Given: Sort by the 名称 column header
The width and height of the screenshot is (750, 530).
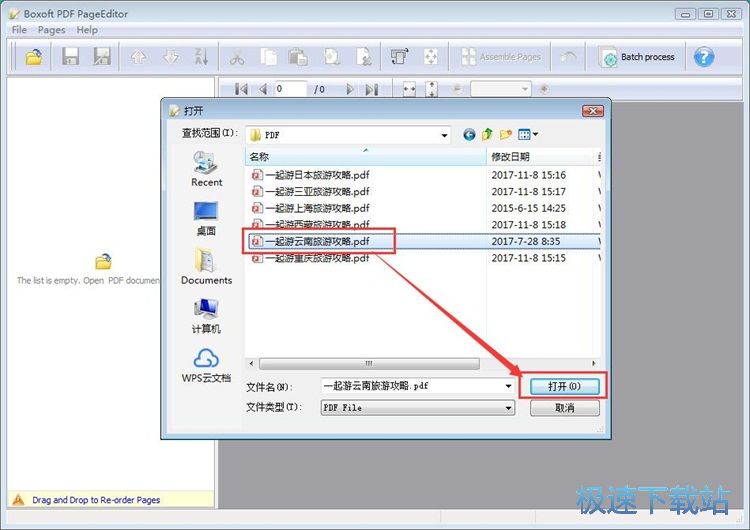Looking at the screenshot, I should tap(366, 156).
